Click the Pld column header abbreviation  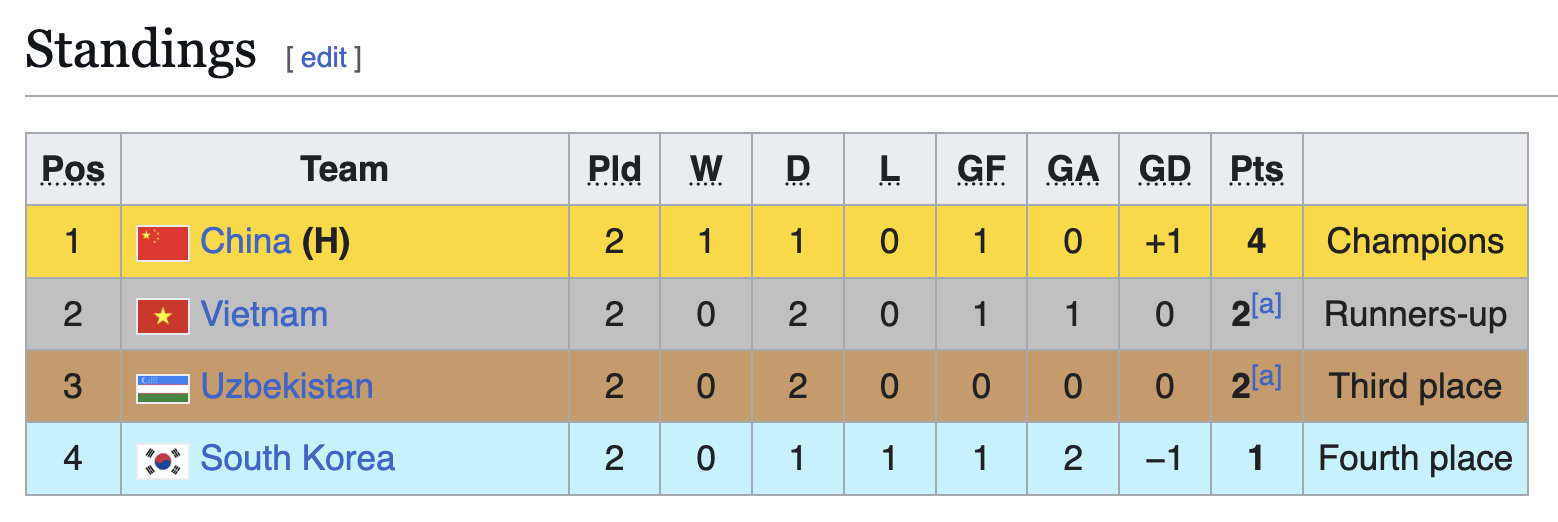[614, 170]
